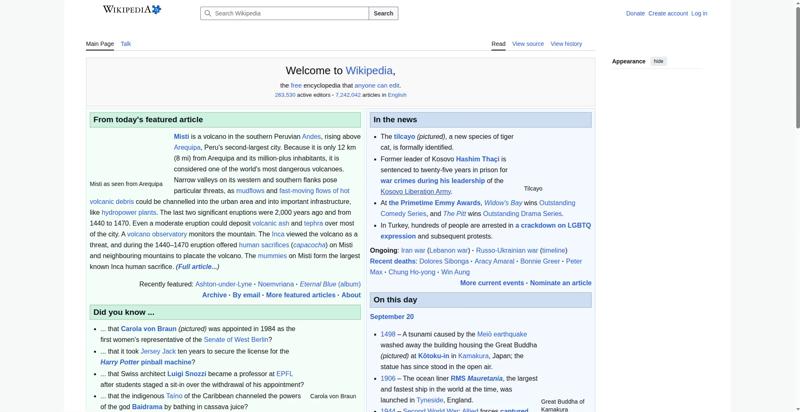
Task: Open the 1498 year link
Action: click(388, 334)
